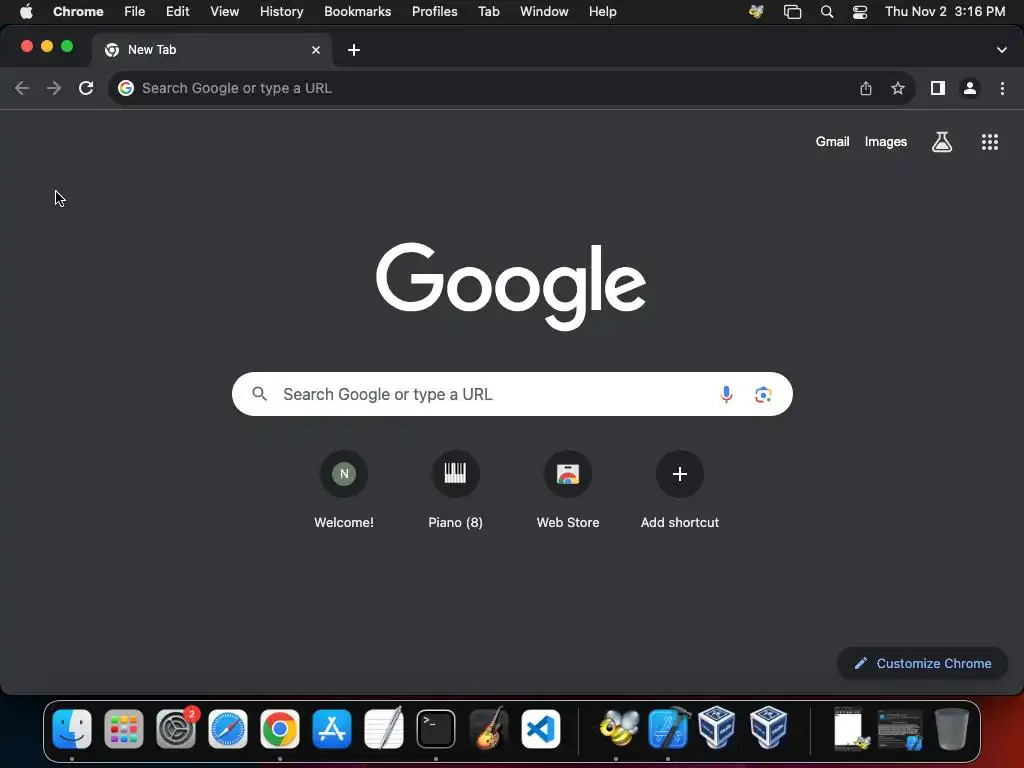Open Control Center in menu bar
The height and width of the screenshot is (768, 1024).
tap(860, 12)
